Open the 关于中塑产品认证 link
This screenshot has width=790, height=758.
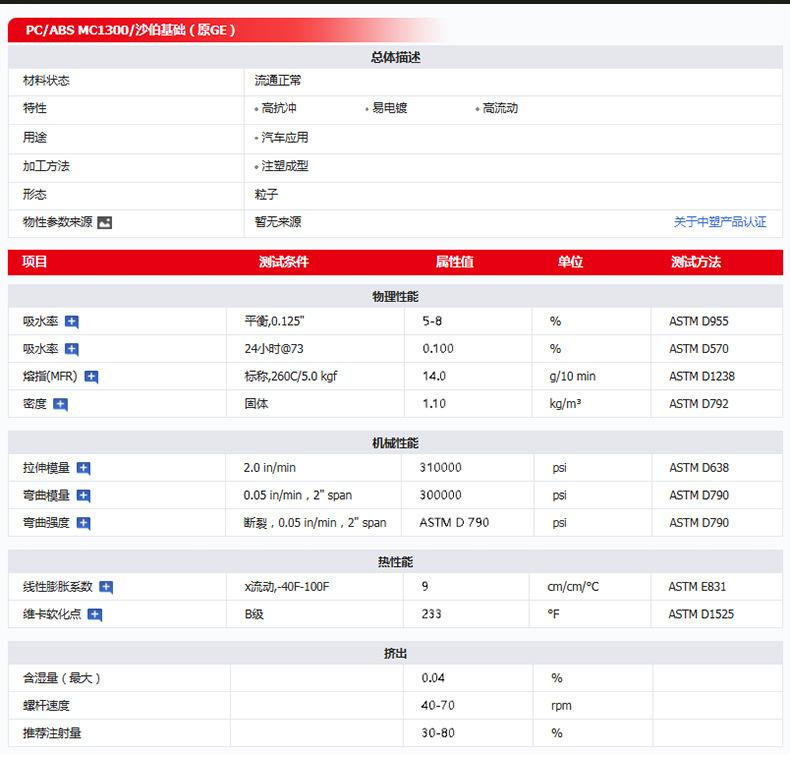click(719, 222)
